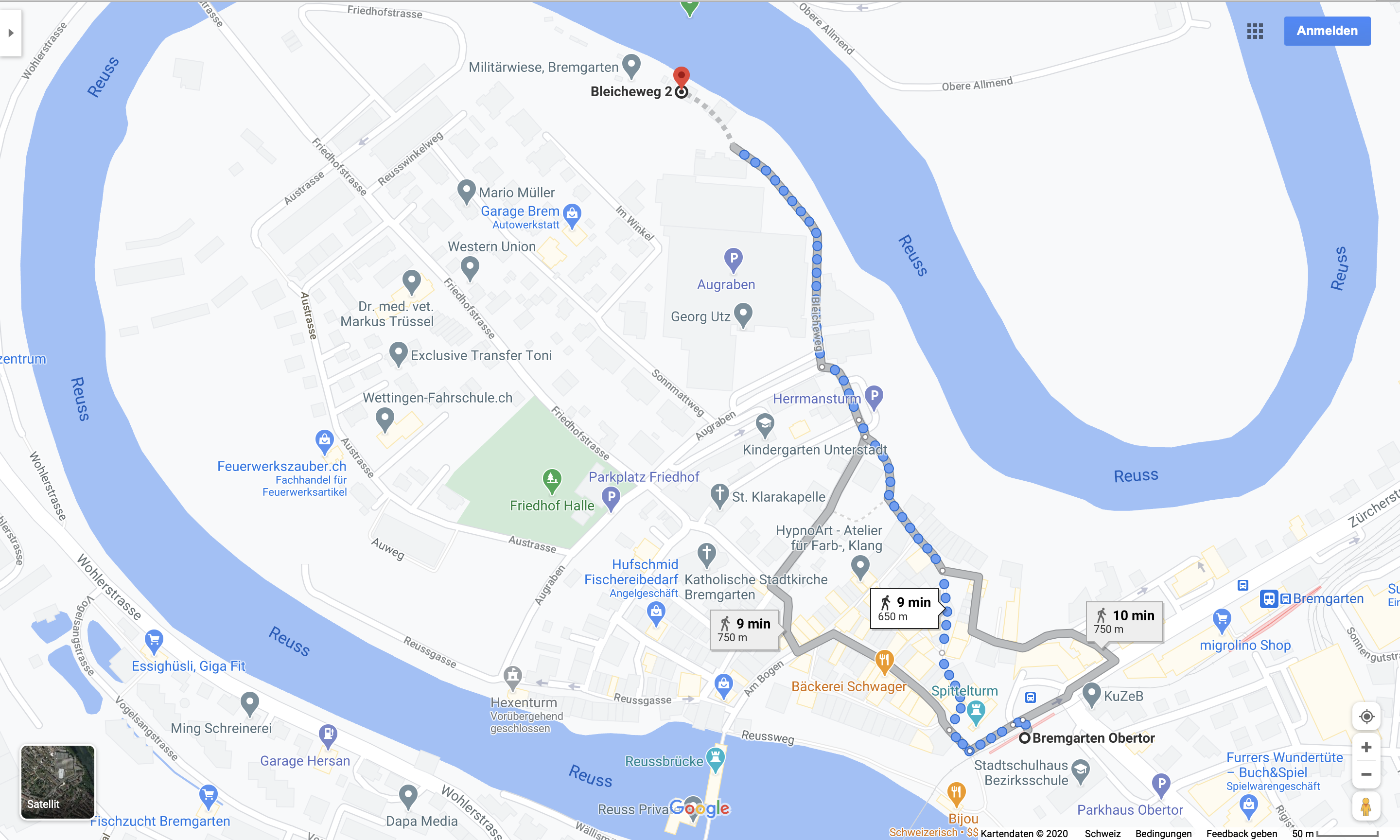Zoom in with the plus button
The image size is (1400, 840).
[x=1366, y=747]
